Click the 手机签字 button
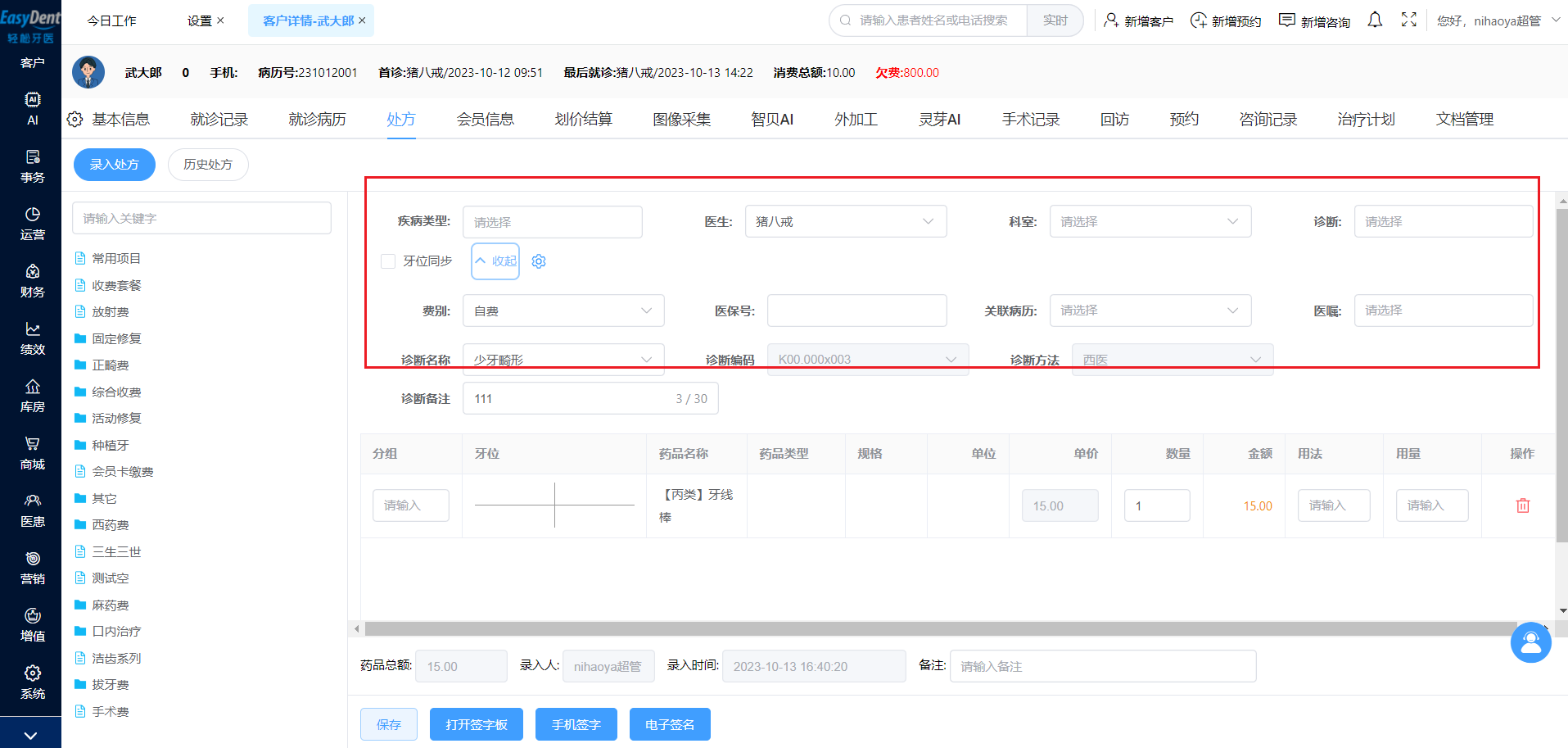This screenshot has width=1568, height=748. (576, 724)
